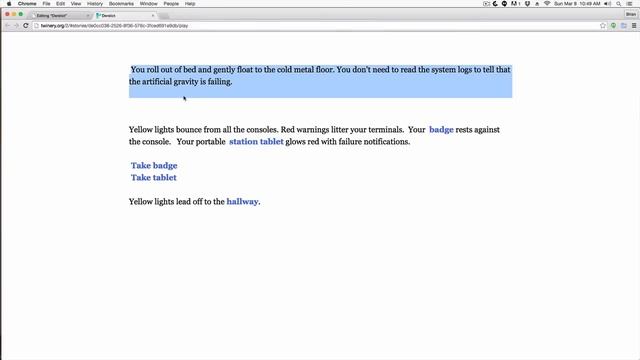Image resolution: width=640 pixels, height=360 pixels.
Task: Open the Edit menu
Action: 60,4
